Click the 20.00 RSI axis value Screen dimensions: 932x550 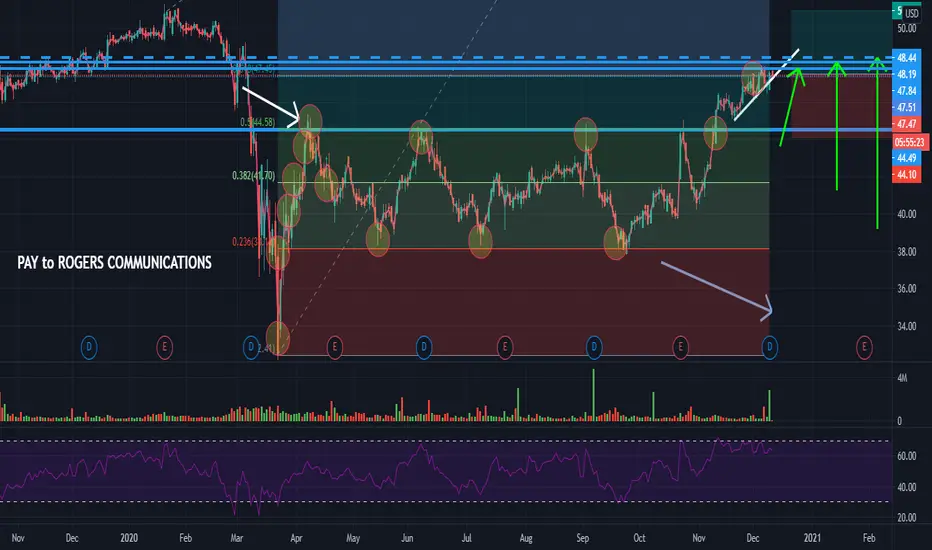906,517
